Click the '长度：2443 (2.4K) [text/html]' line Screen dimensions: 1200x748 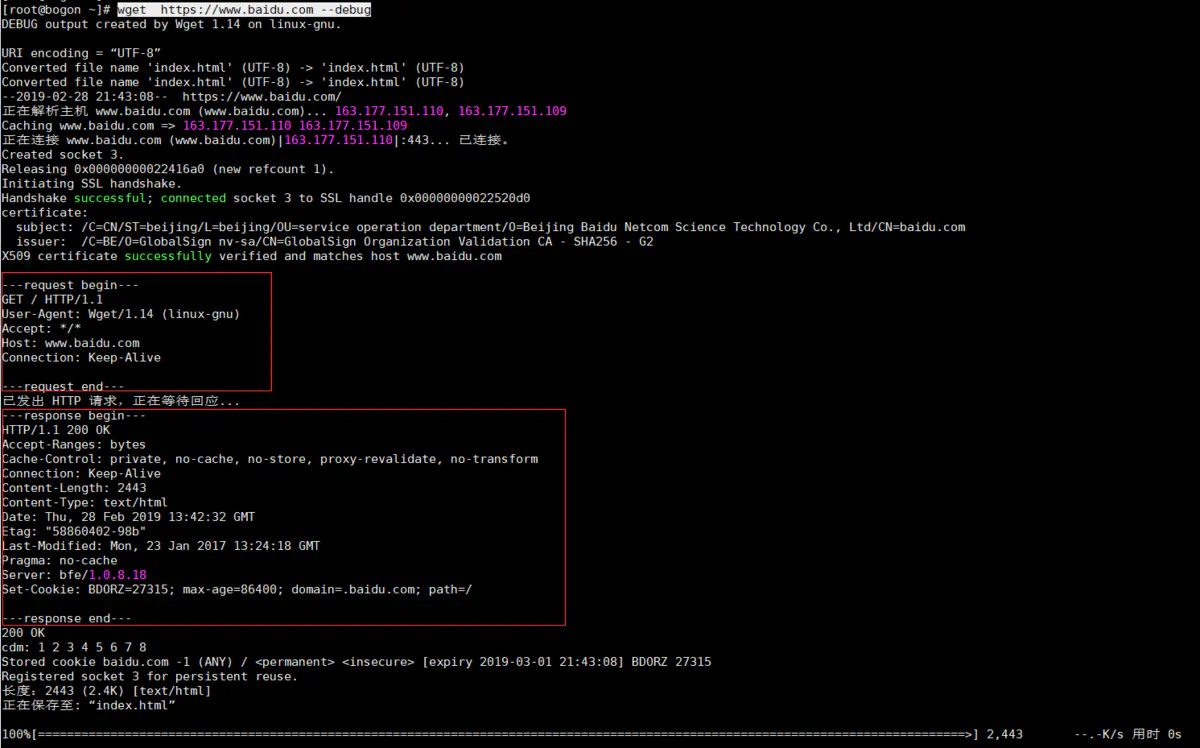point(107,691)
